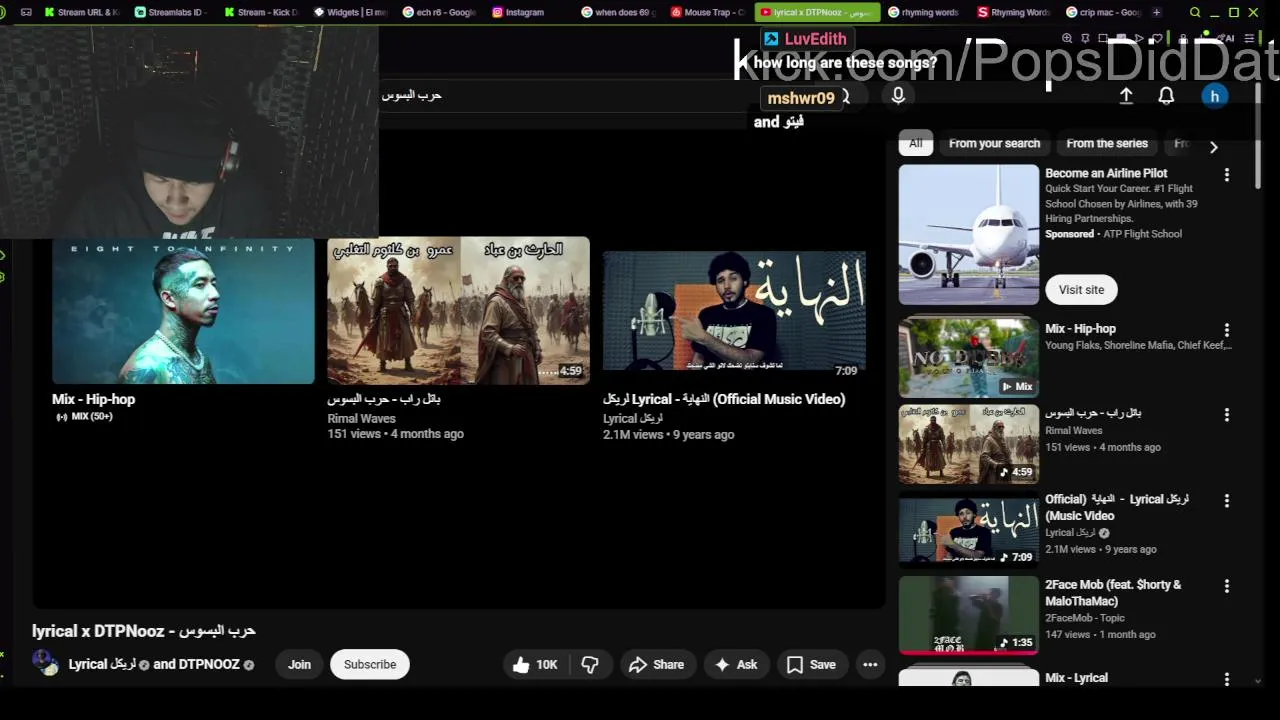Open options for sidebar Lyrical music video
This screenshot has height=720, width=1280.
pyautogui.click(x=1227, y=500)
